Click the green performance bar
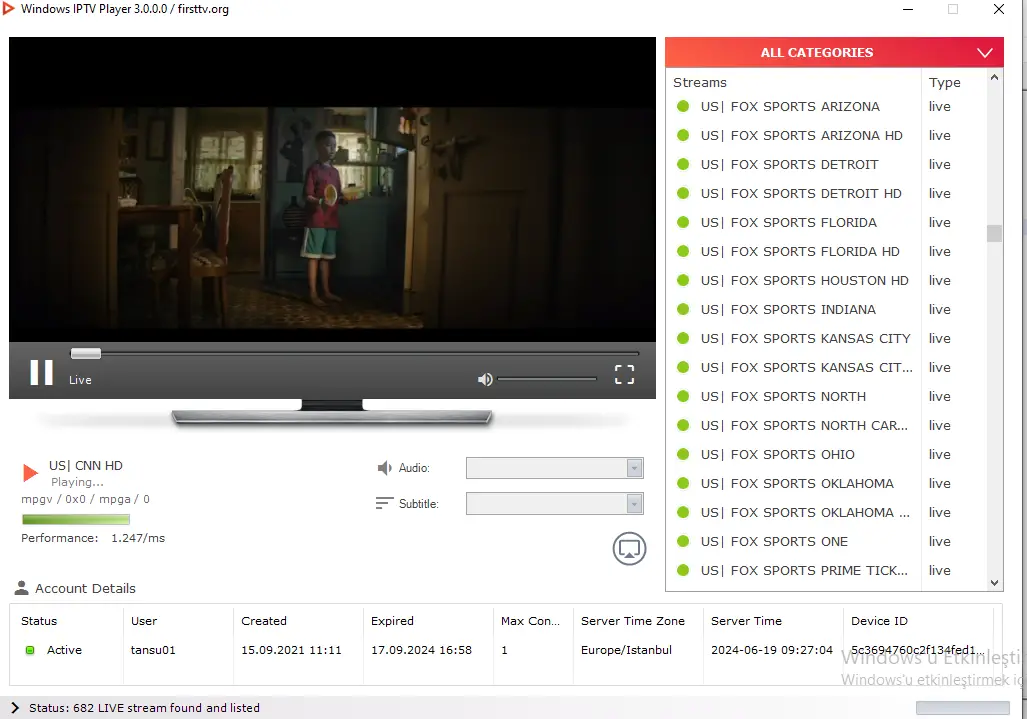Screen dimensions: 1027x719 coord(76,519)
